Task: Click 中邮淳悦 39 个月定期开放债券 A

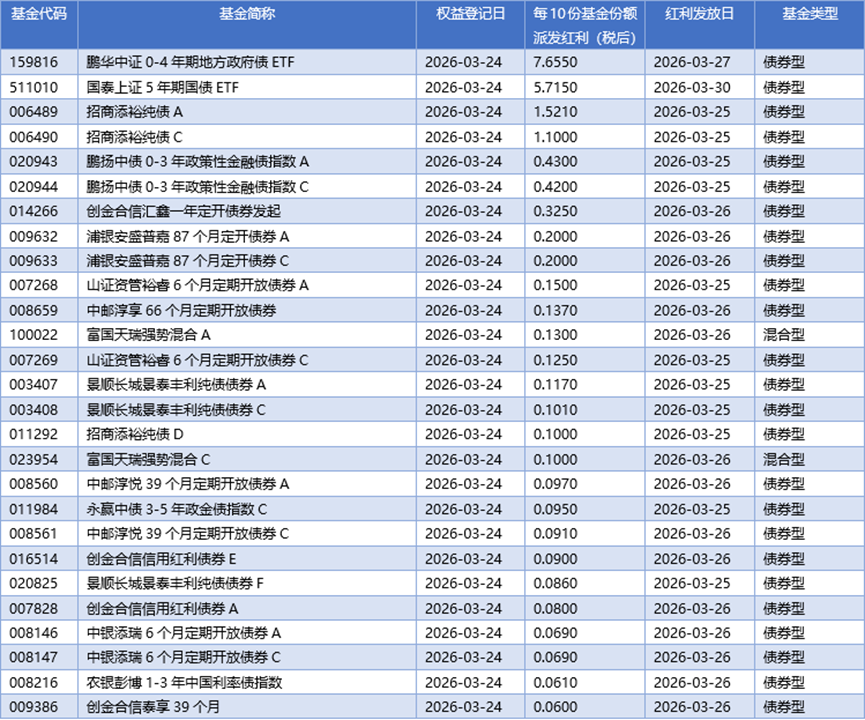Action: (x=188, y=484)
